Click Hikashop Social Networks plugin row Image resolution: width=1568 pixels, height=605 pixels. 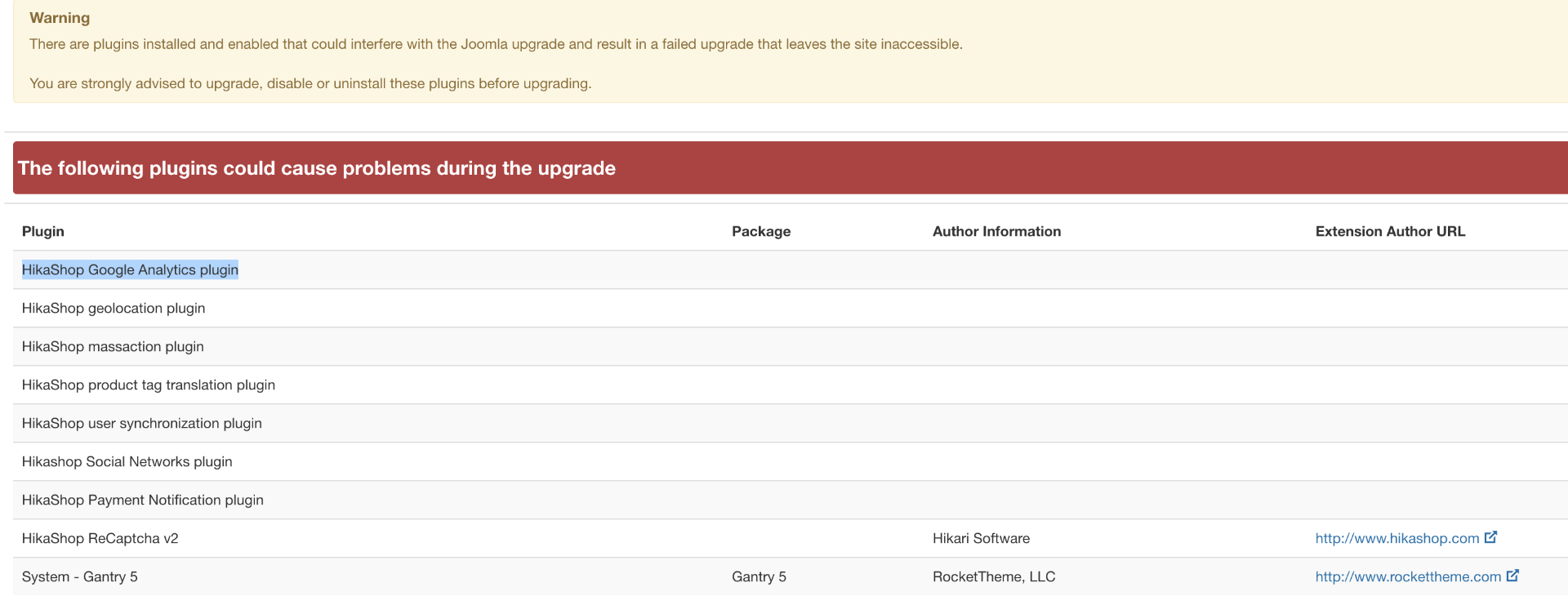[127, 462]
